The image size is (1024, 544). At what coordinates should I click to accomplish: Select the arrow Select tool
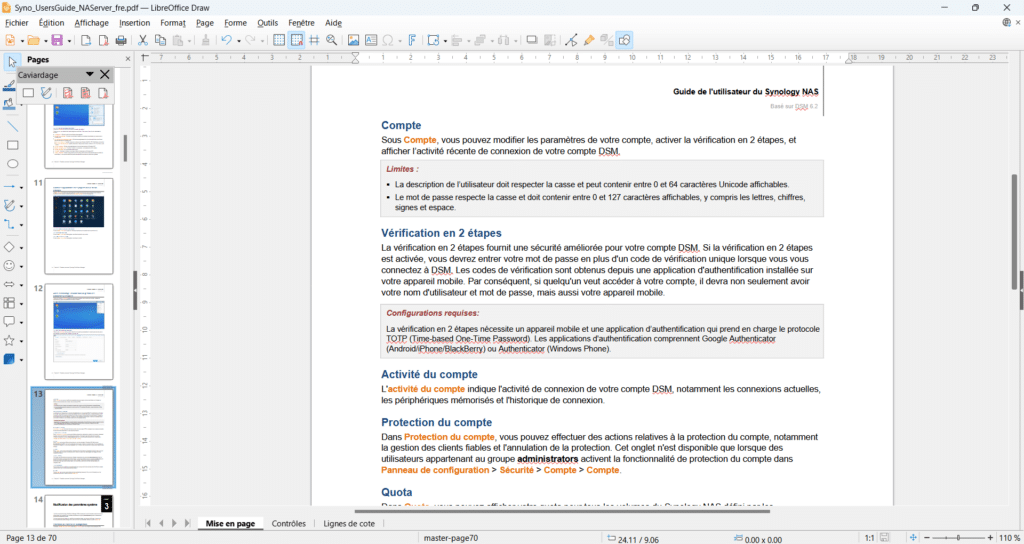pyautogui.click(x=12, y=62)
